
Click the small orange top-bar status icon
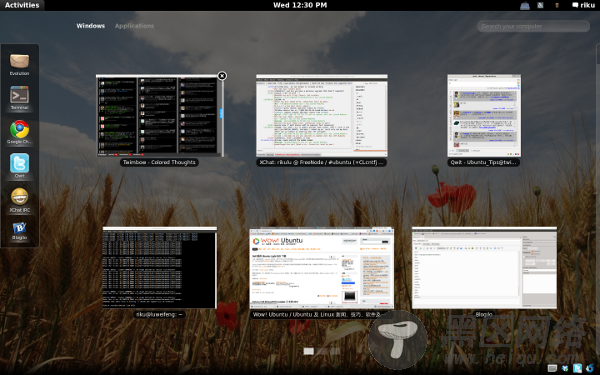click(x=557, y=5)
